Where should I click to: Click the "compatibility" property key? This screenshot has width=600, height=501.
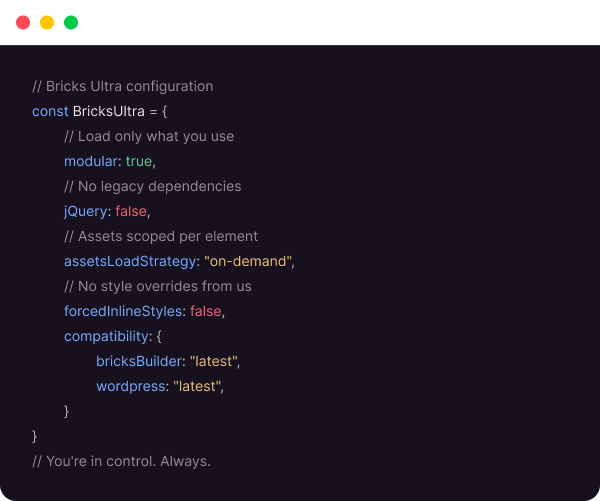pos(107,336)
